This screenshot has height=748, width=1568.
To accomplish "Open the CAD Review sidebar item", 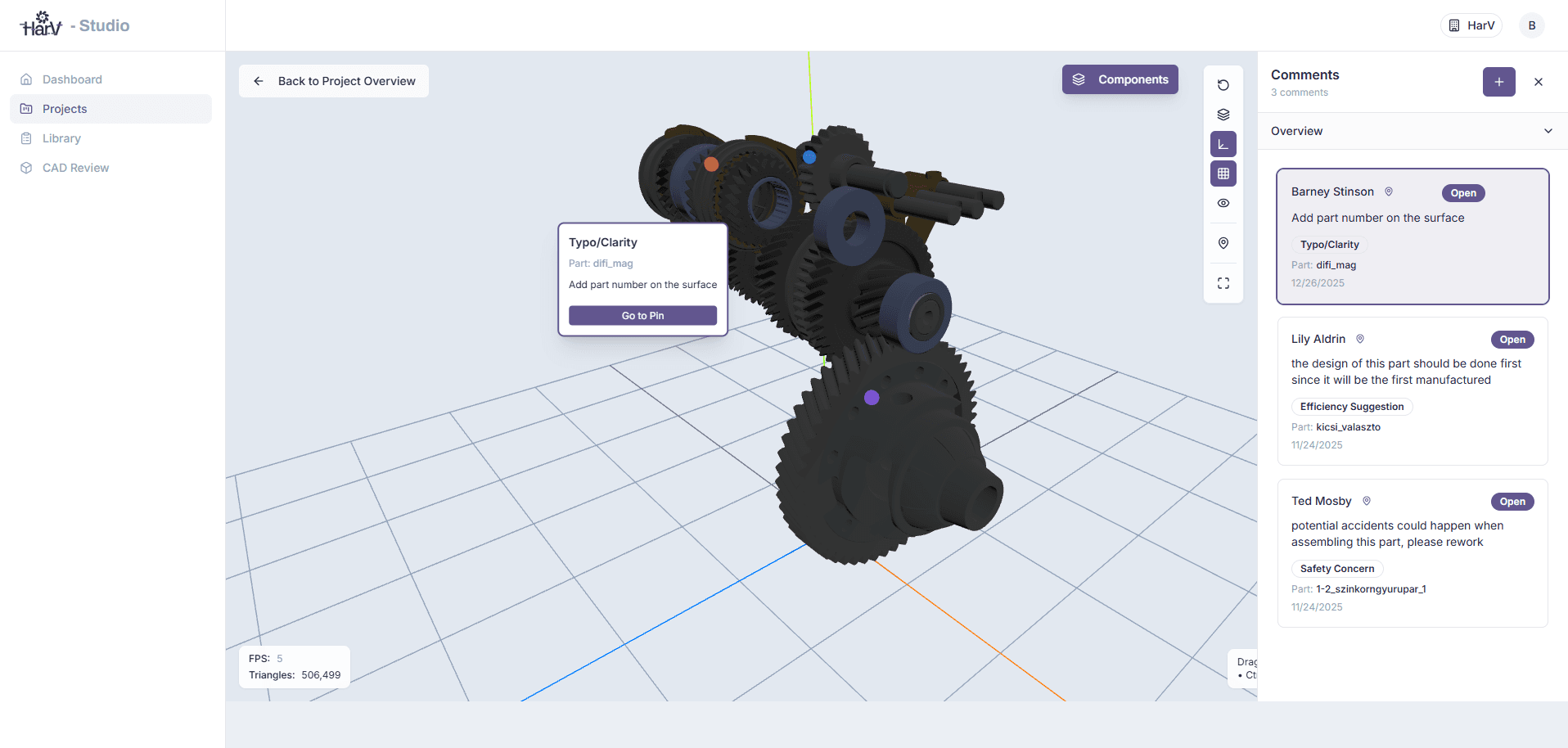I will pyautogui.click(x=110, y=168).
